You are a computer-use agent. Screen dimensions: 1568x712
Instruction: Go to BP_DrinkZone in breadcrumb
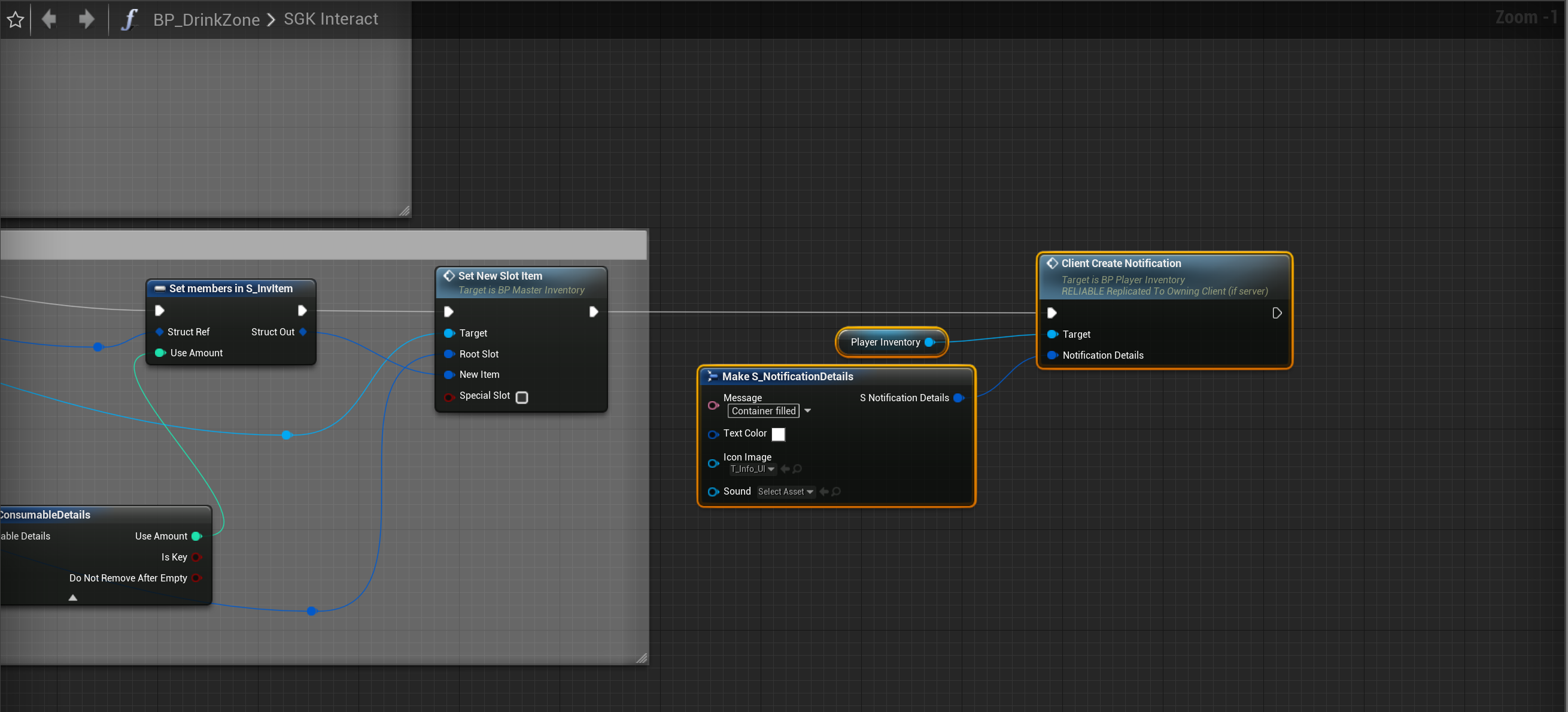(x=206, y=20)
